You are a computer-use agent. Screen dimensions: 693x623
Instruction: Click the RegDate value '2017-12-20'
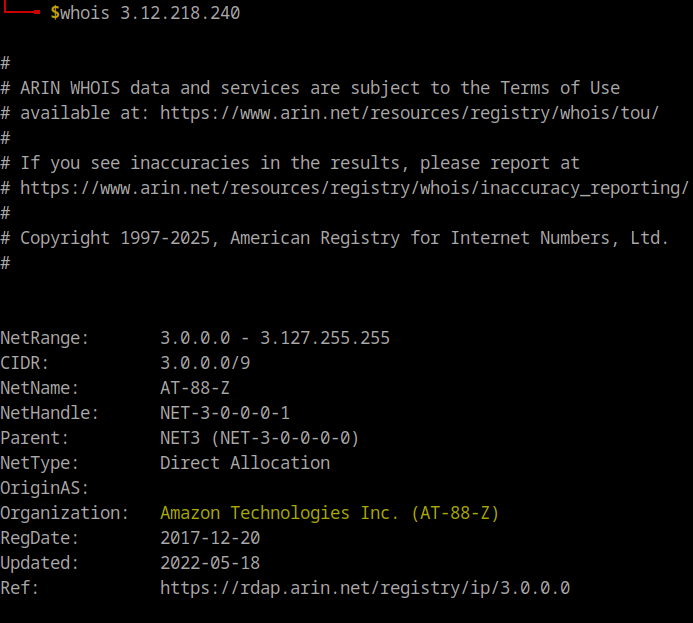pos(210,538)
